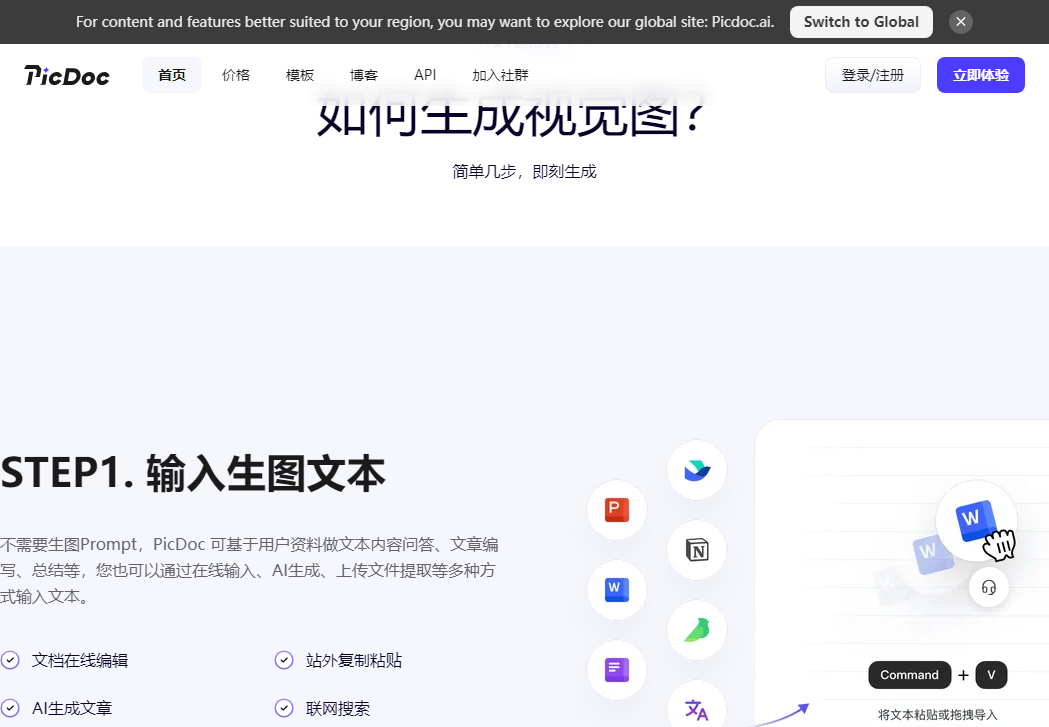Open the API nav link
Viewport: 1049px width, 727px height.
click(x=425, y=75)
